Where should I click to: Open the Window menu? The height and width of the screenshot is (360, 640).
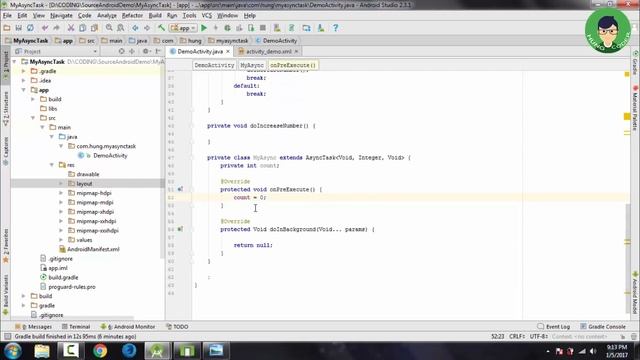(227, 16)
